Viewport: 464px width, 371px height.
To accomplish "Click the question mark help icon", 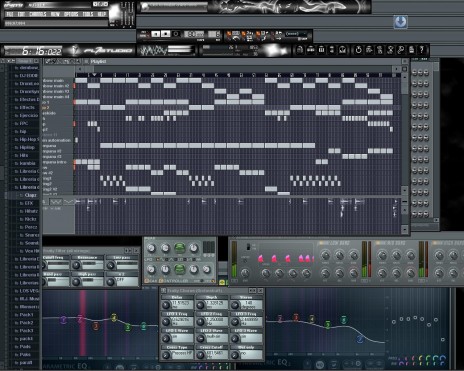I will 422,50.
